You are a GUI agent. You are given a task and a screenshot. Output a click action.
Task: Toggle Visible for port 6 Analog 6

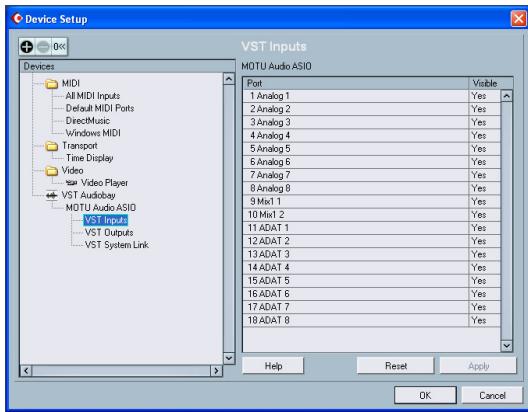click(x=478, y=162)
